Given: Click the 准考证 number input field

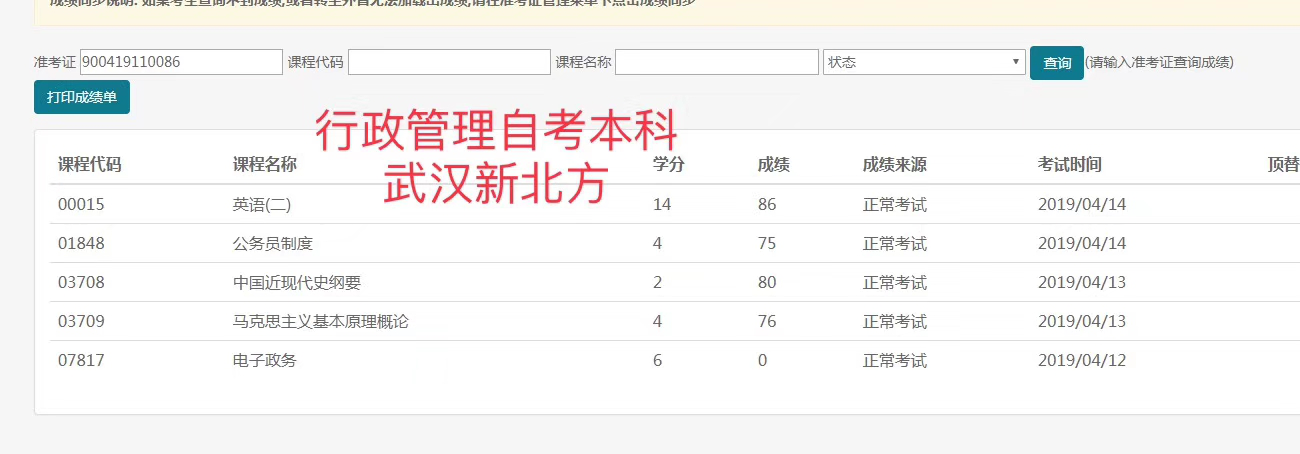Looking at the screenshot, I should 181,62.
